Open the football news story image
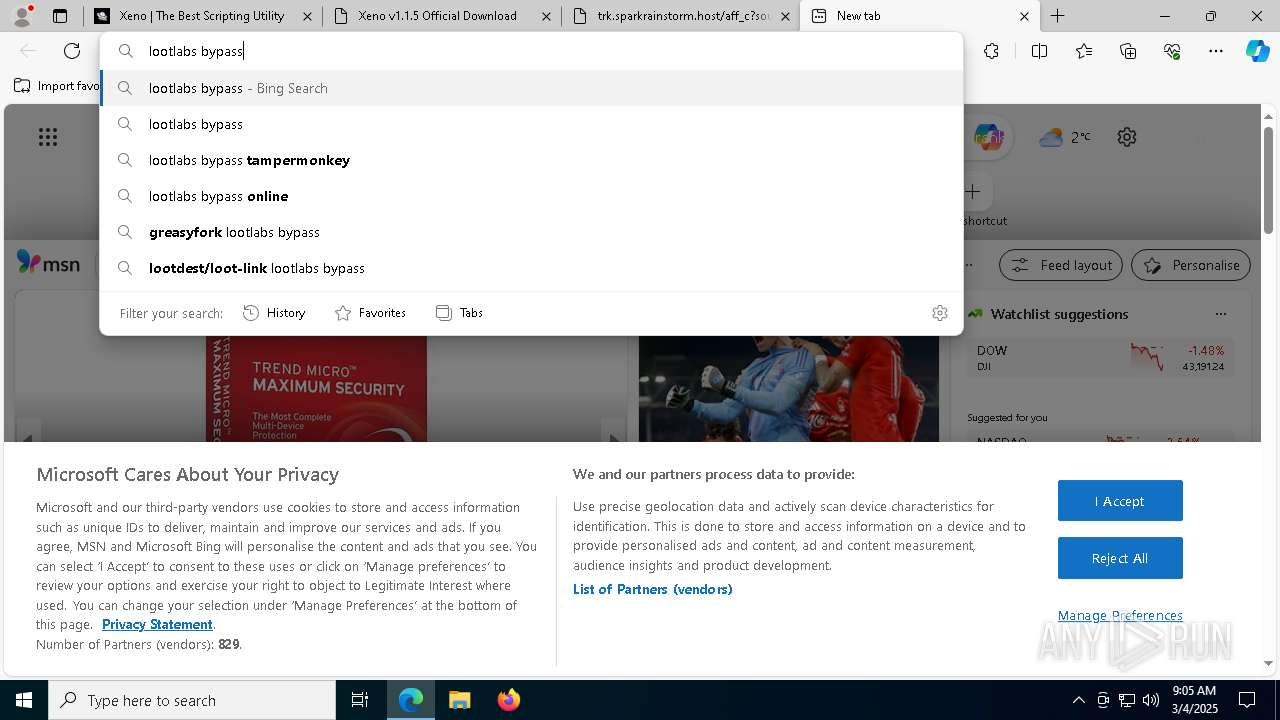 789,388
